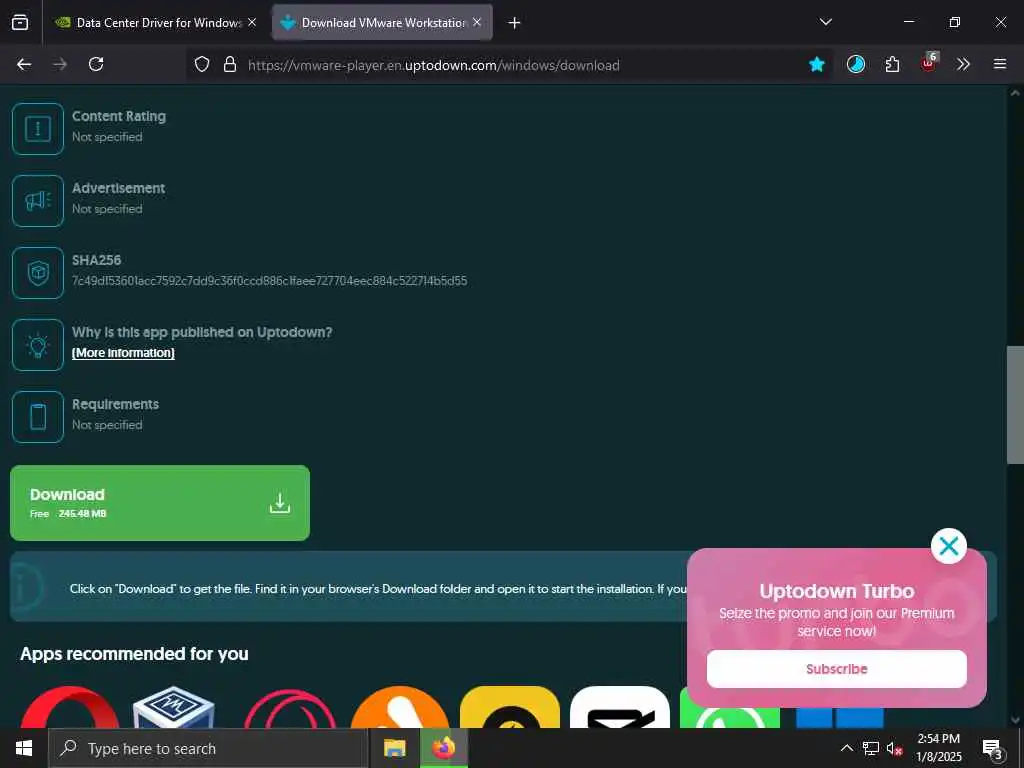Close the Data Center Driver tab
The image size is (1024, 768).
pos(252,22)
